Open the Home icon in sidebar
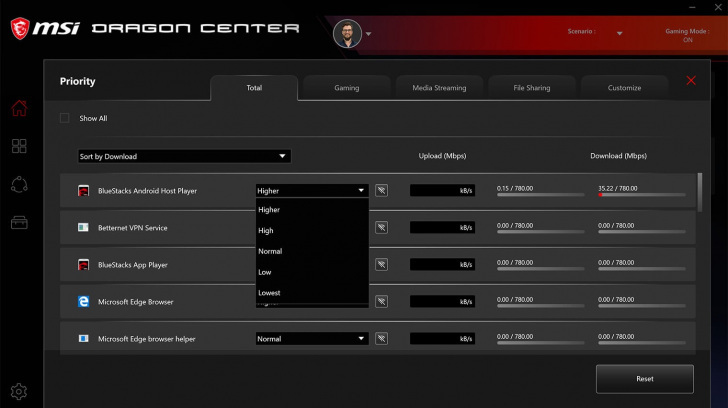The width and height of the screenshot is (728, 408). point(19,108)
